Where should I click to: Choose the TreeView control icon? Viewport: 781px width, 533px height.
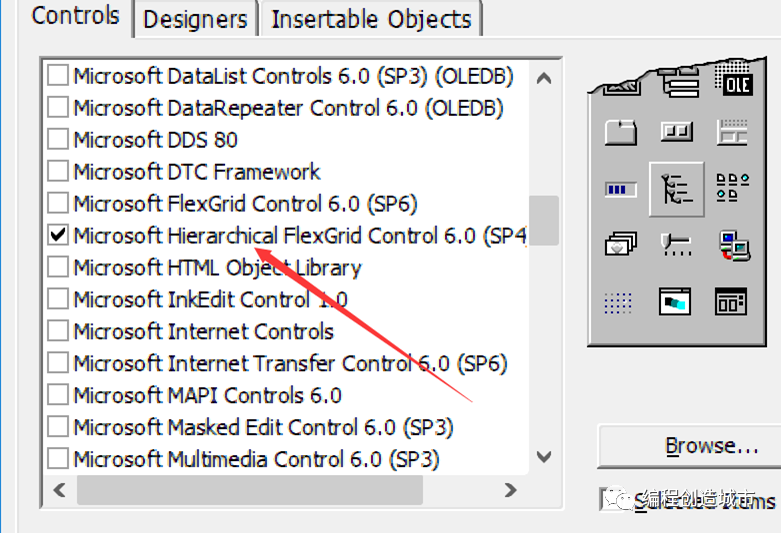(677, 188)
